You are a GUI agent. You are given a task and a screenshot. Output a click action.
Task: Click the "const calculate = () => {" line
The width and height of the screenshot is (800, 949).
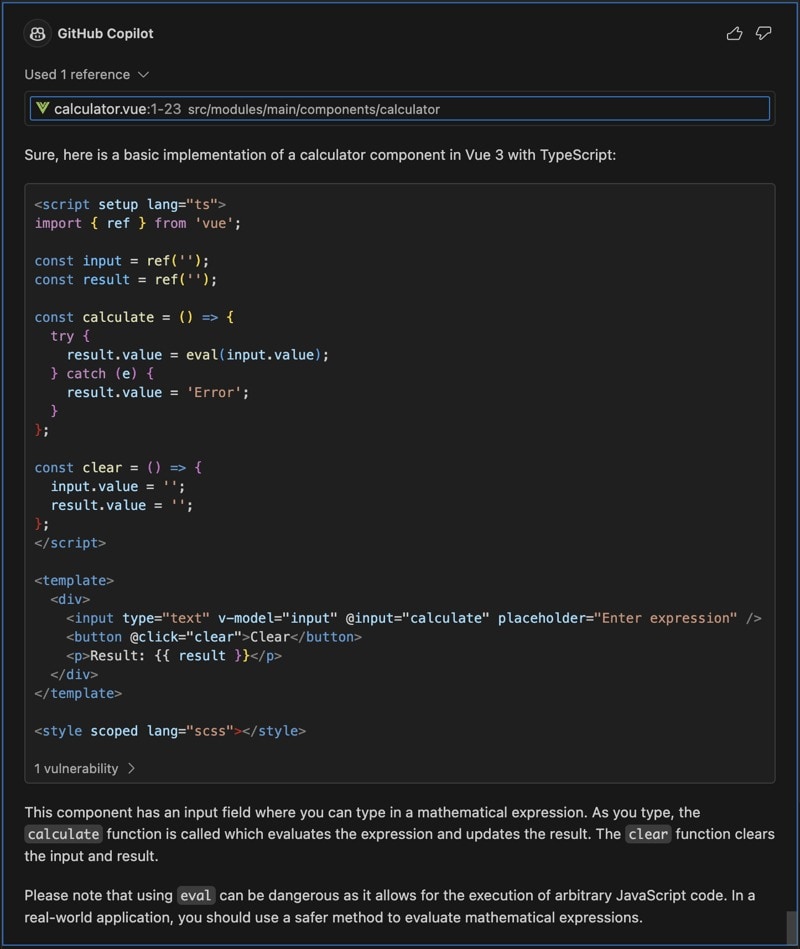tap(134, 317)
